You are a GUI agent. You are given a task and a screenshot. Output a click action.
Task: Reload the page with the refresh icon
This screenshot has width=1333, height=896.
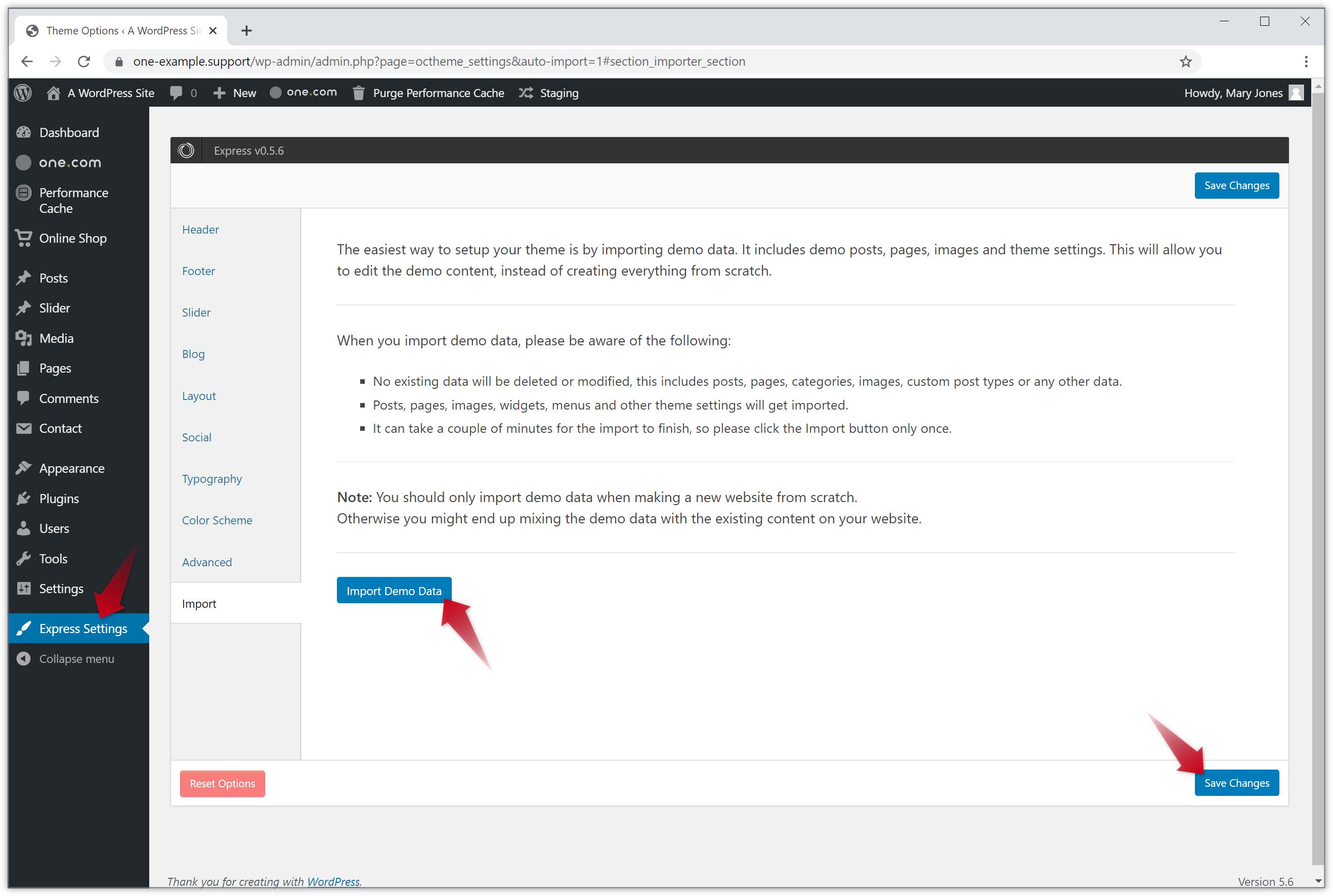[84, 61]
